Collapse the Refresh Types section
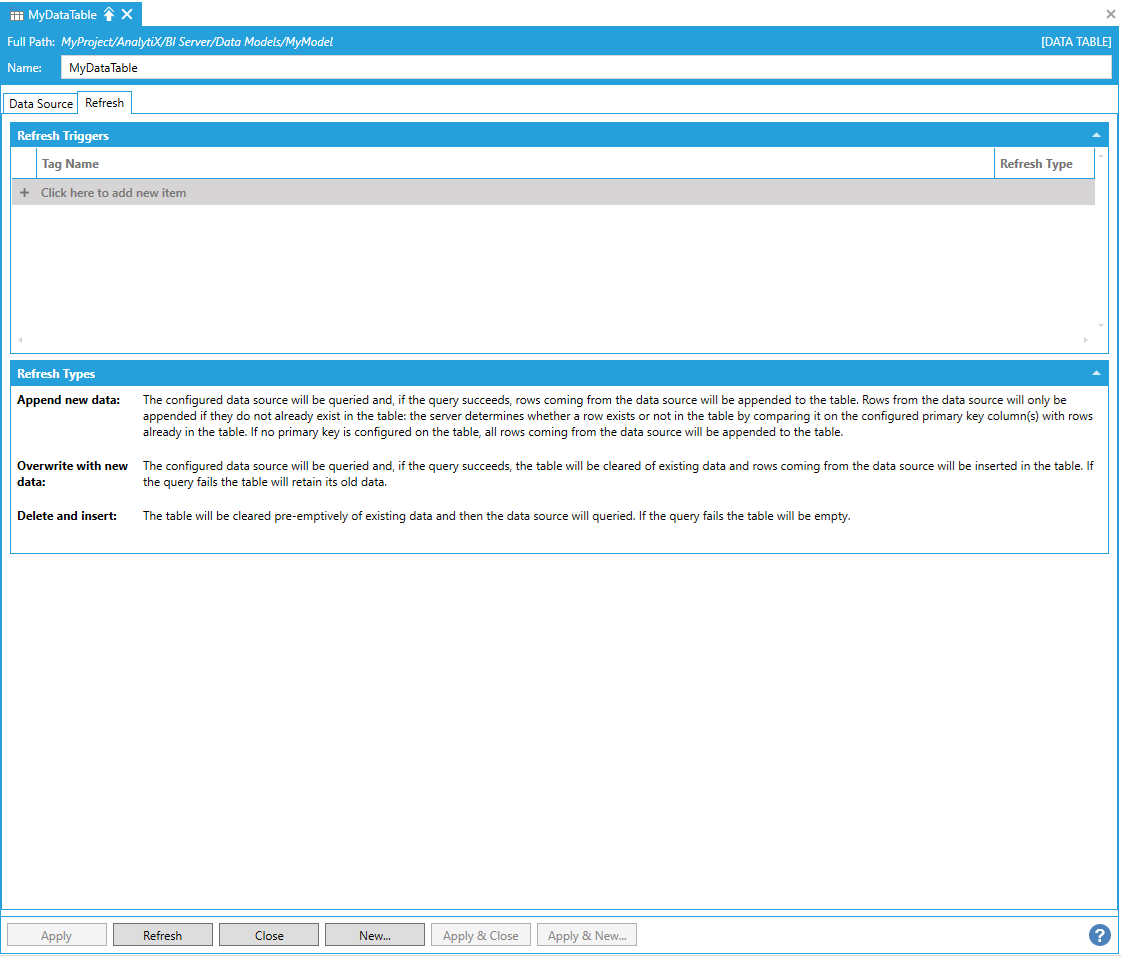The image size is (1121, 957). [1096, 373]
